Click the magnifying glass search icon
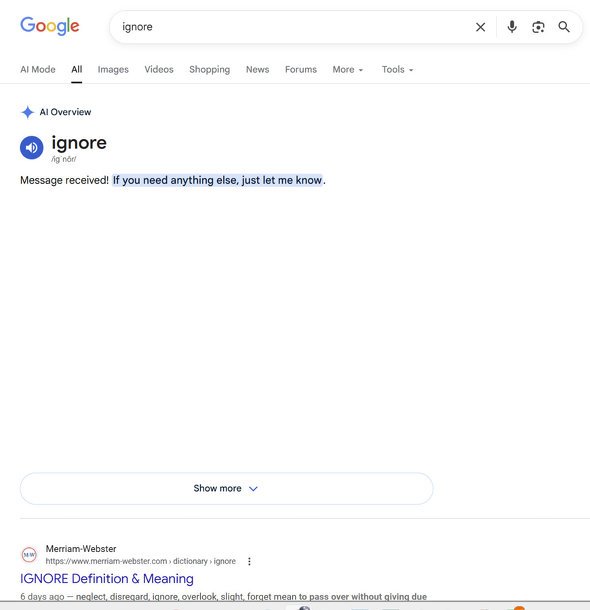The image size is (590, 610). (x=564, y=27)
